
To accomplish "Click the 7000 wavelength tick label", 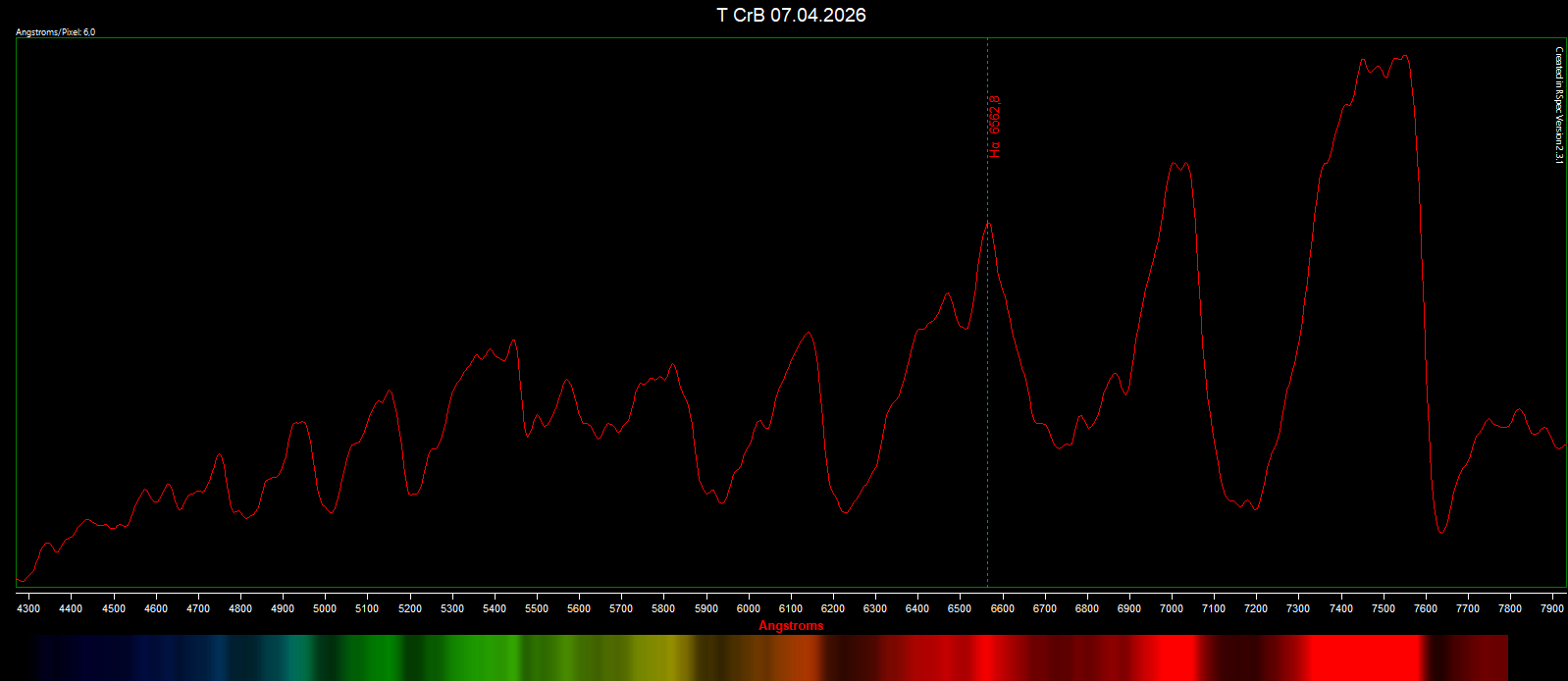I will (x=1172, y=608).
